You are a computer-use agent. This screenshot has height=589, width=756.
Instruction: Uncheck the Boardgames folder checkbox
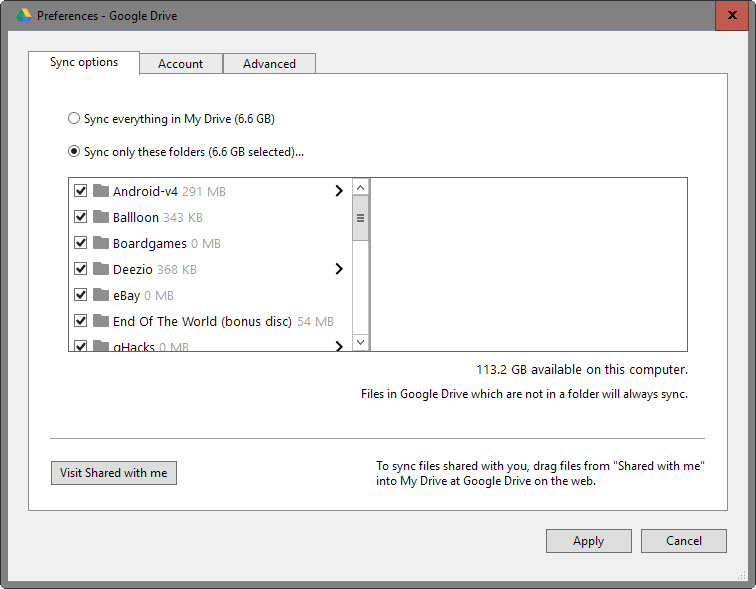81,243
